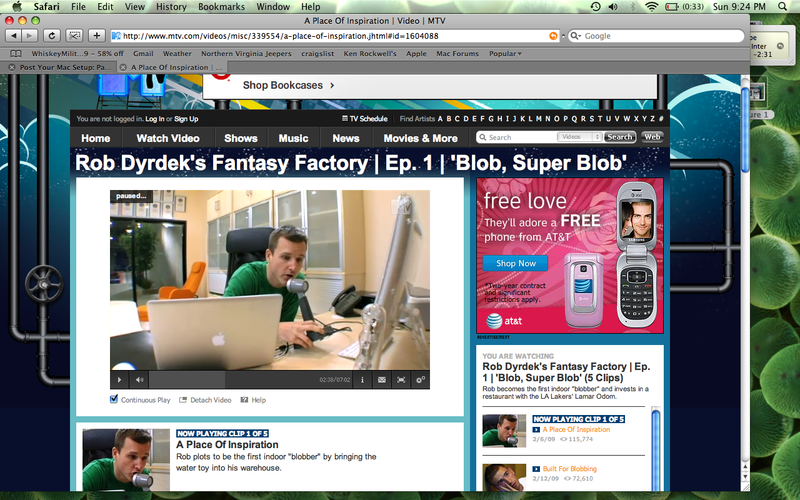Click the Detach Video icon

(x=183, y=400)
